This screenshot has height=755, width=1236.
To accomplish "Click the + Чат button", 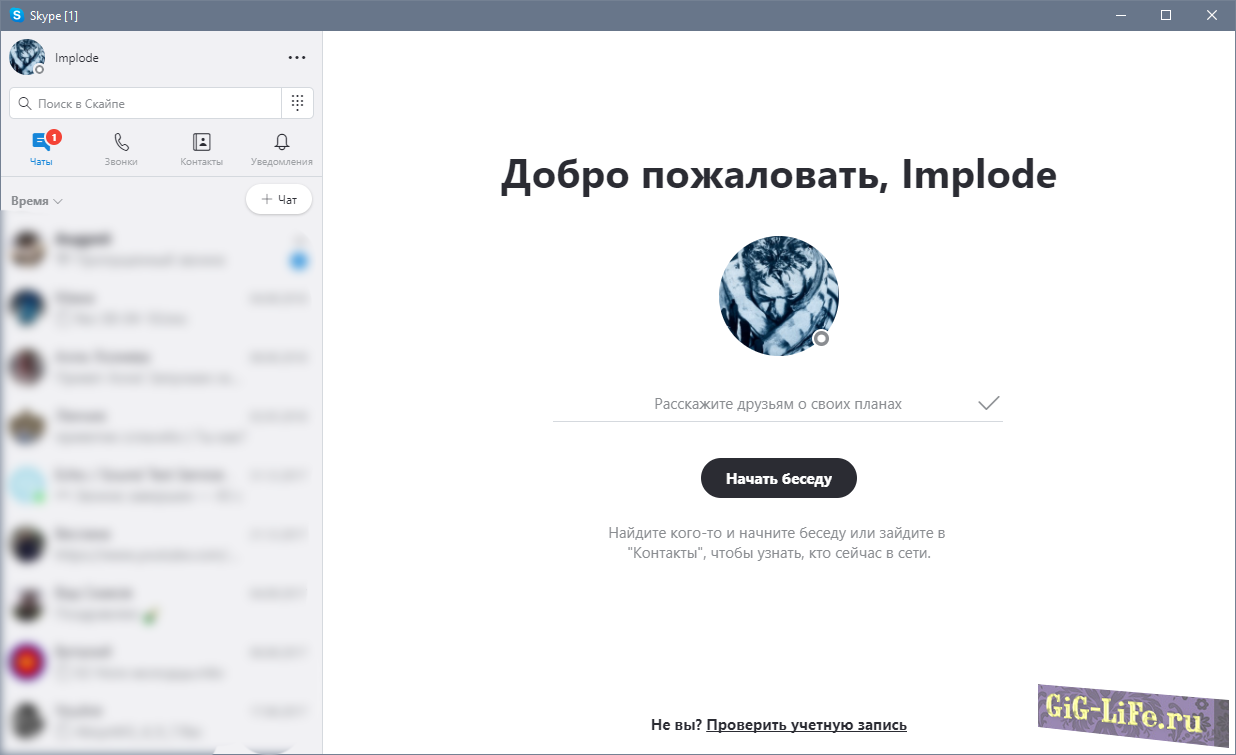I will click(279, 200).
